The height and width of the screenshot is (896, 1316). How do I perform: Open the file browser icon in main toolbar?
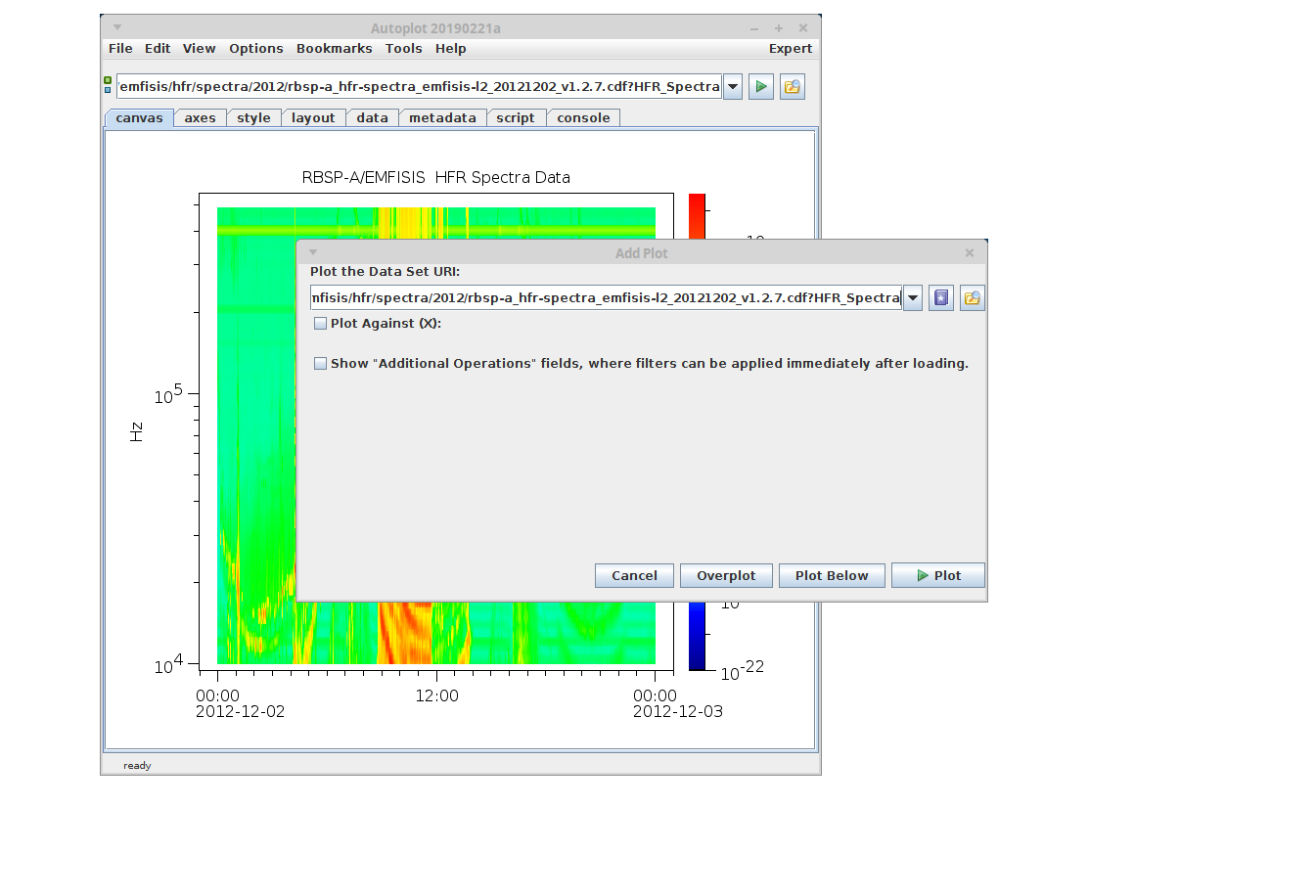[792, 87]
